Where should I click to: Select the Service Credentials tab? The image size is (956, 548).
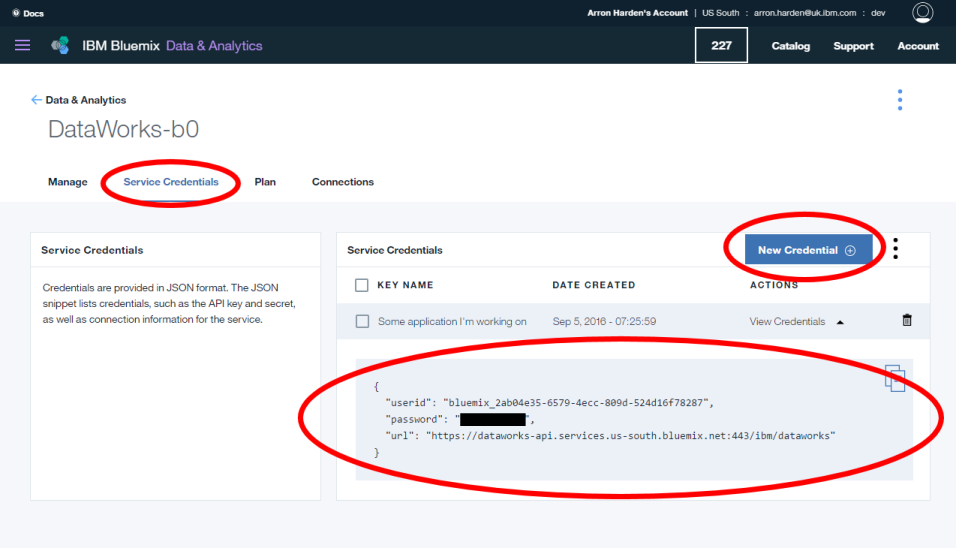click(171, 182)
